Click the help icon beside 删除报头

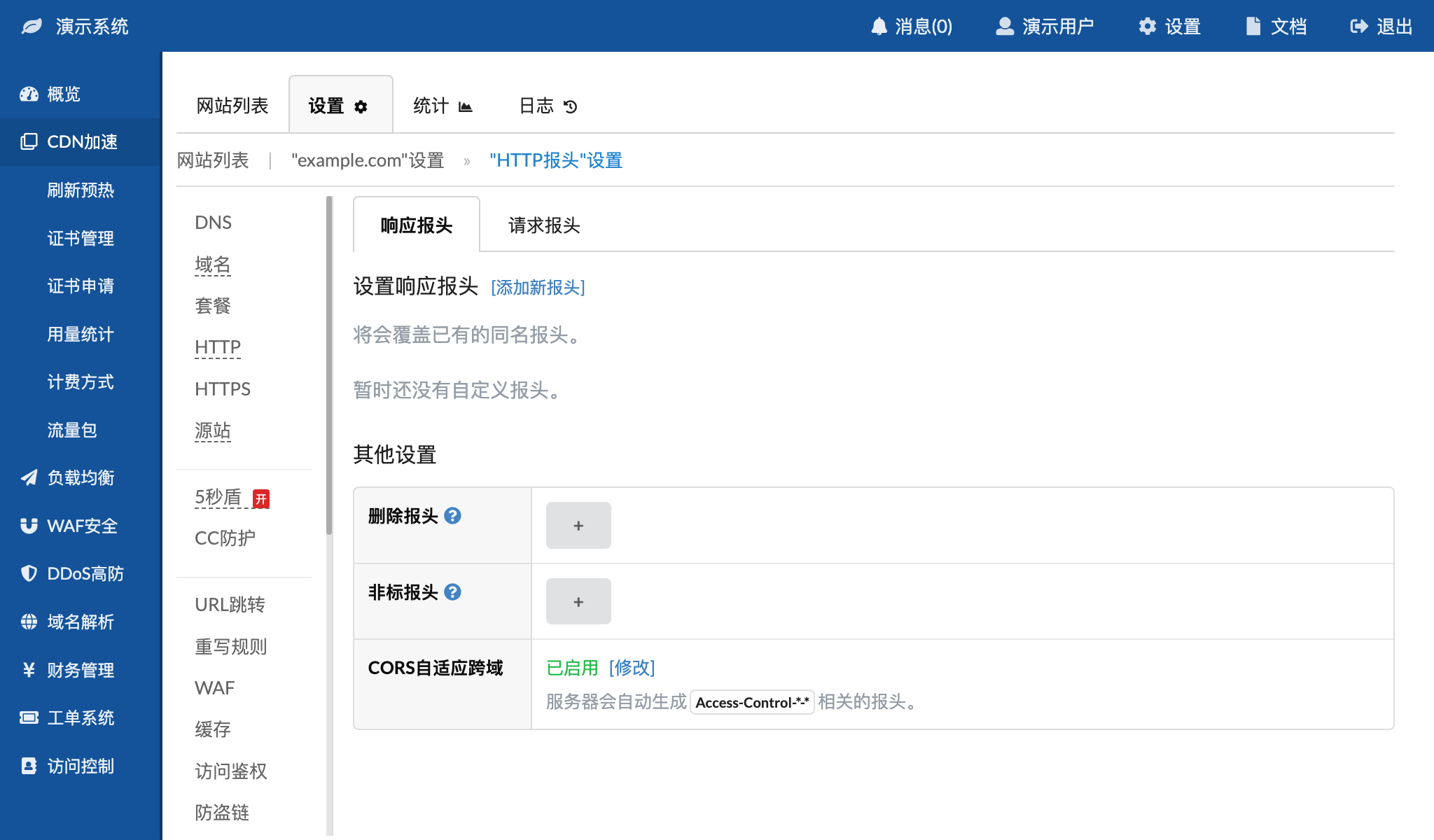coord(453,516)
